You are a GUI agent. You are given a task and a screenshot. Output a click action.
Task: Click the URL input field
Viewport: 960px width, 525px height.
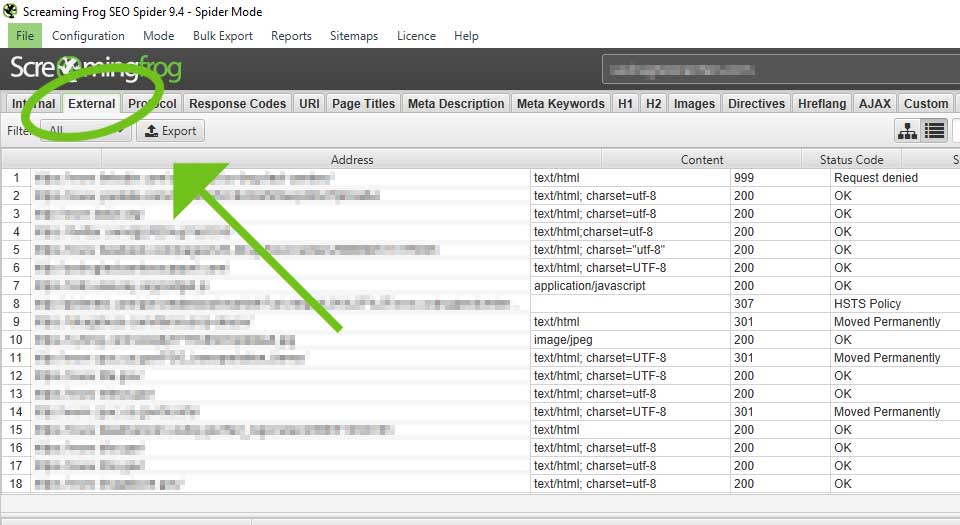pos(780,71)
